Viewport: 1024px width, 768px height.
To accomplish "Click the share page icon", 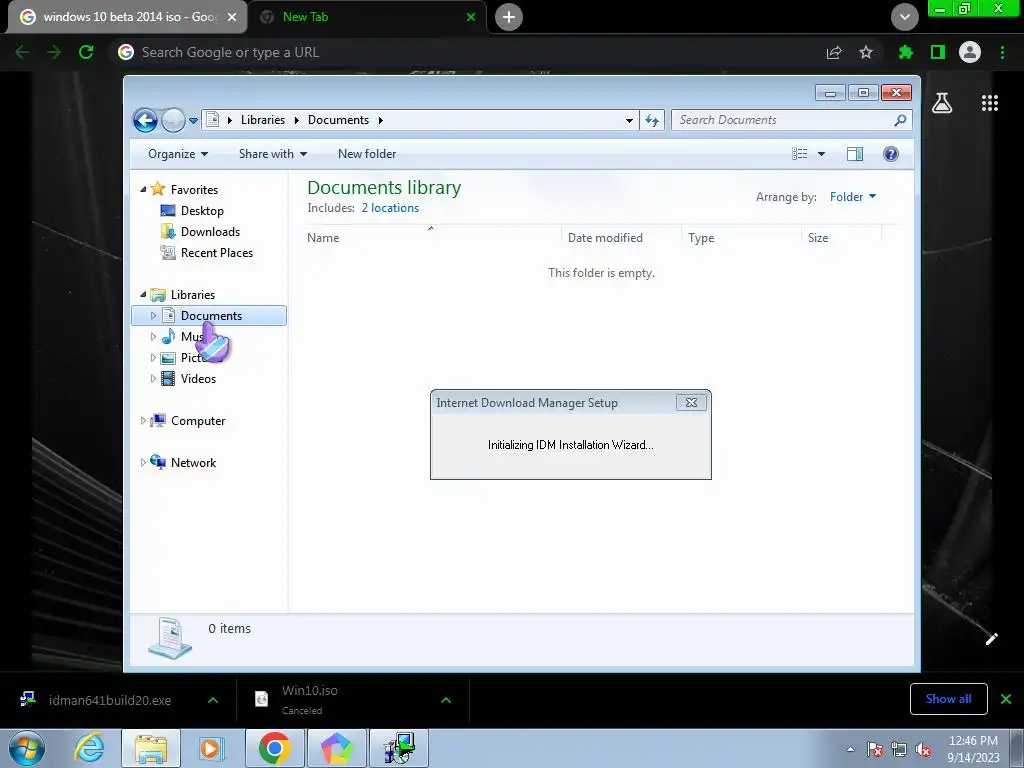I will tap(834, 52).
